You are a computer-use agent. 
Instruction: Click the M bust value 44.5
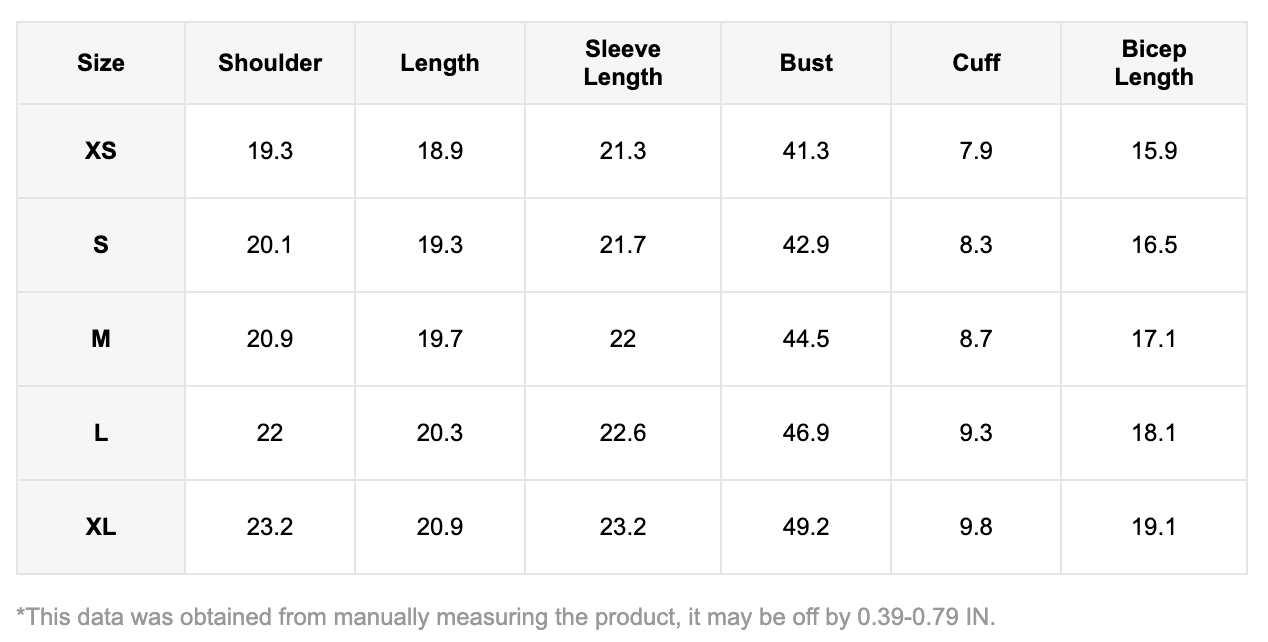click(x=806, y=339)
